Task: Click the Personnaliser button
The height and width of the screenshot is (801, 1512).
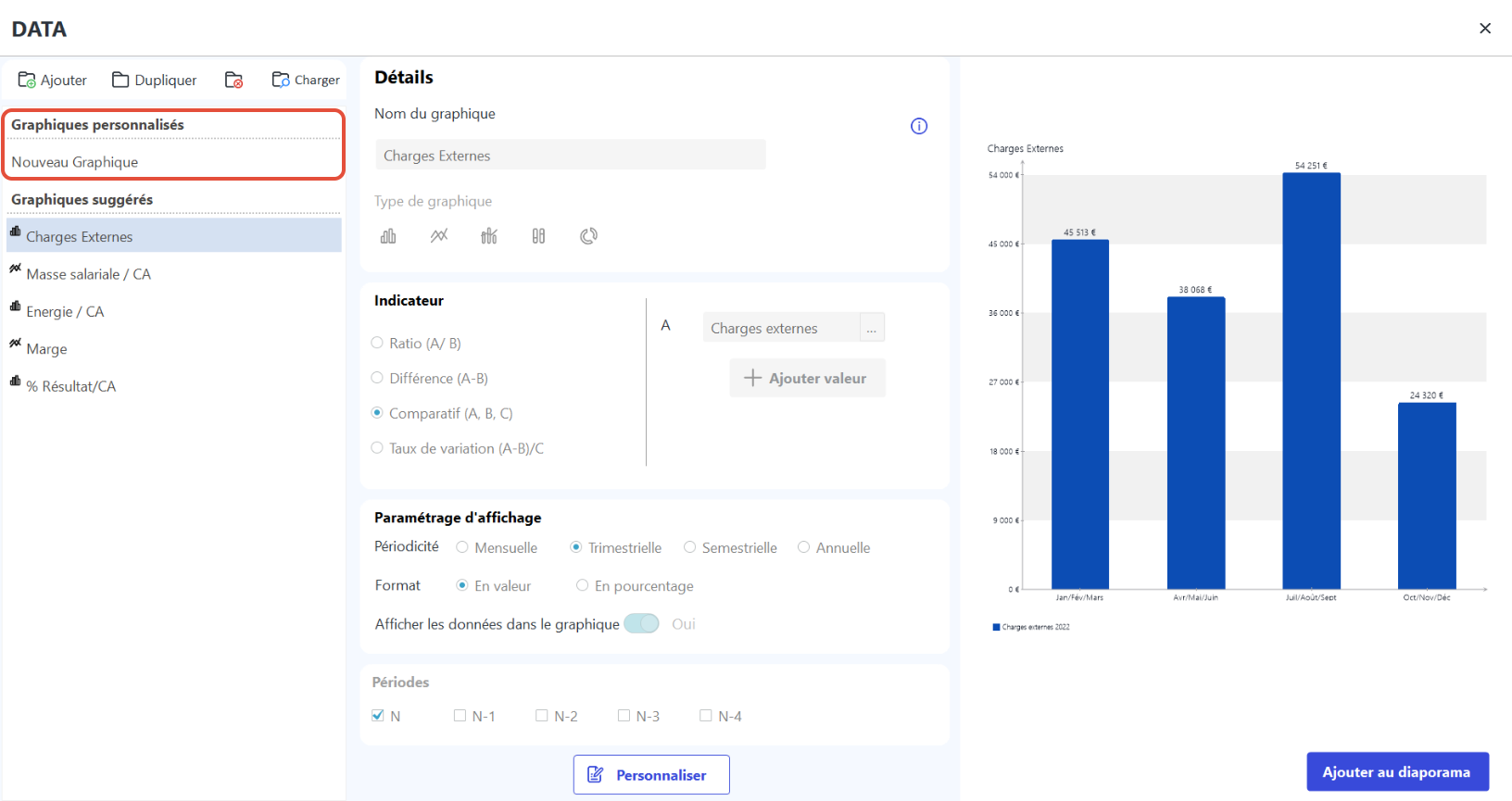Action: click(651, 775)
